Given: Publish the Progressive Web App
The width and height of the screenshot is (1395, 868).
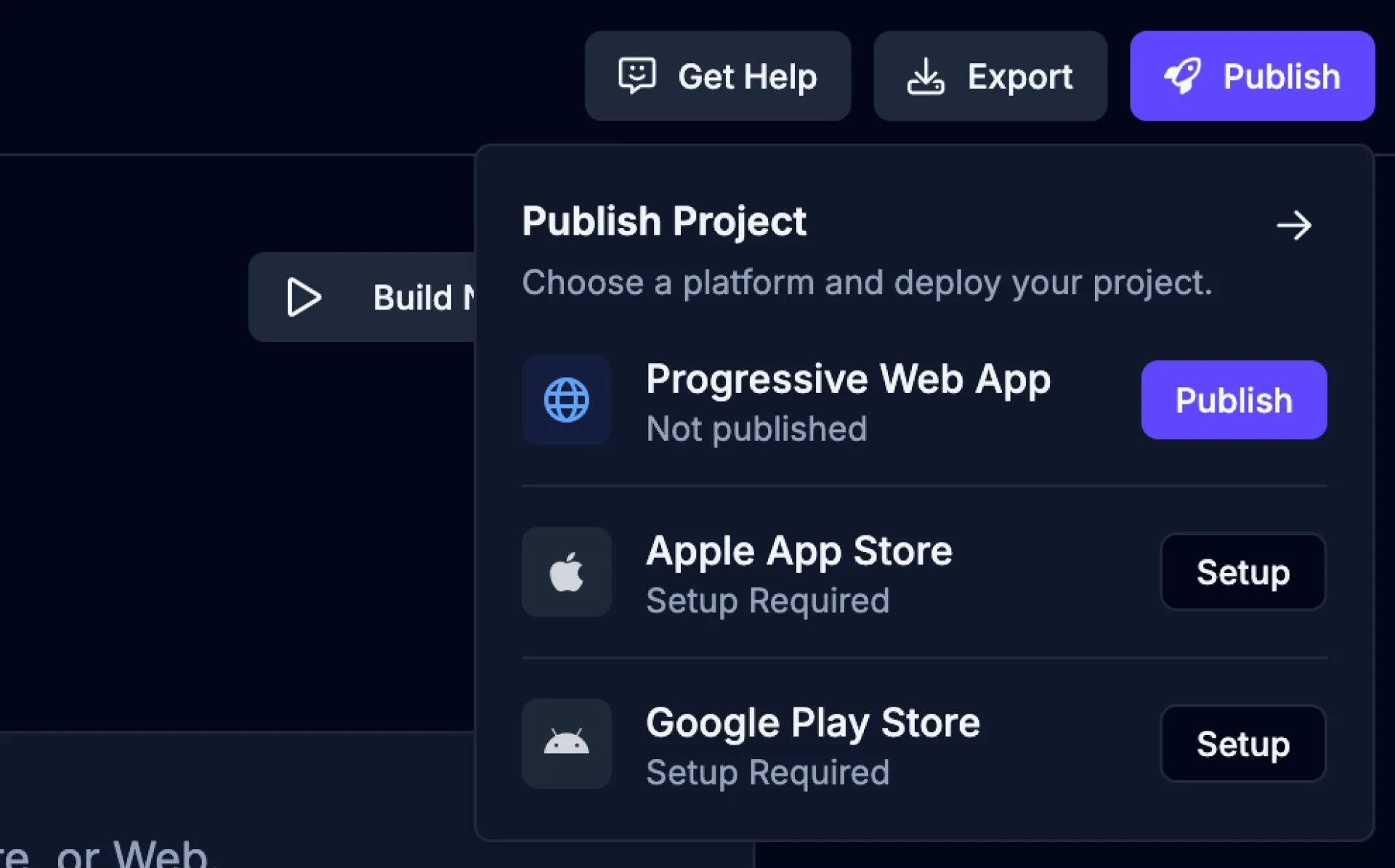Looking at the screenshot, I should click(1234, 400).
